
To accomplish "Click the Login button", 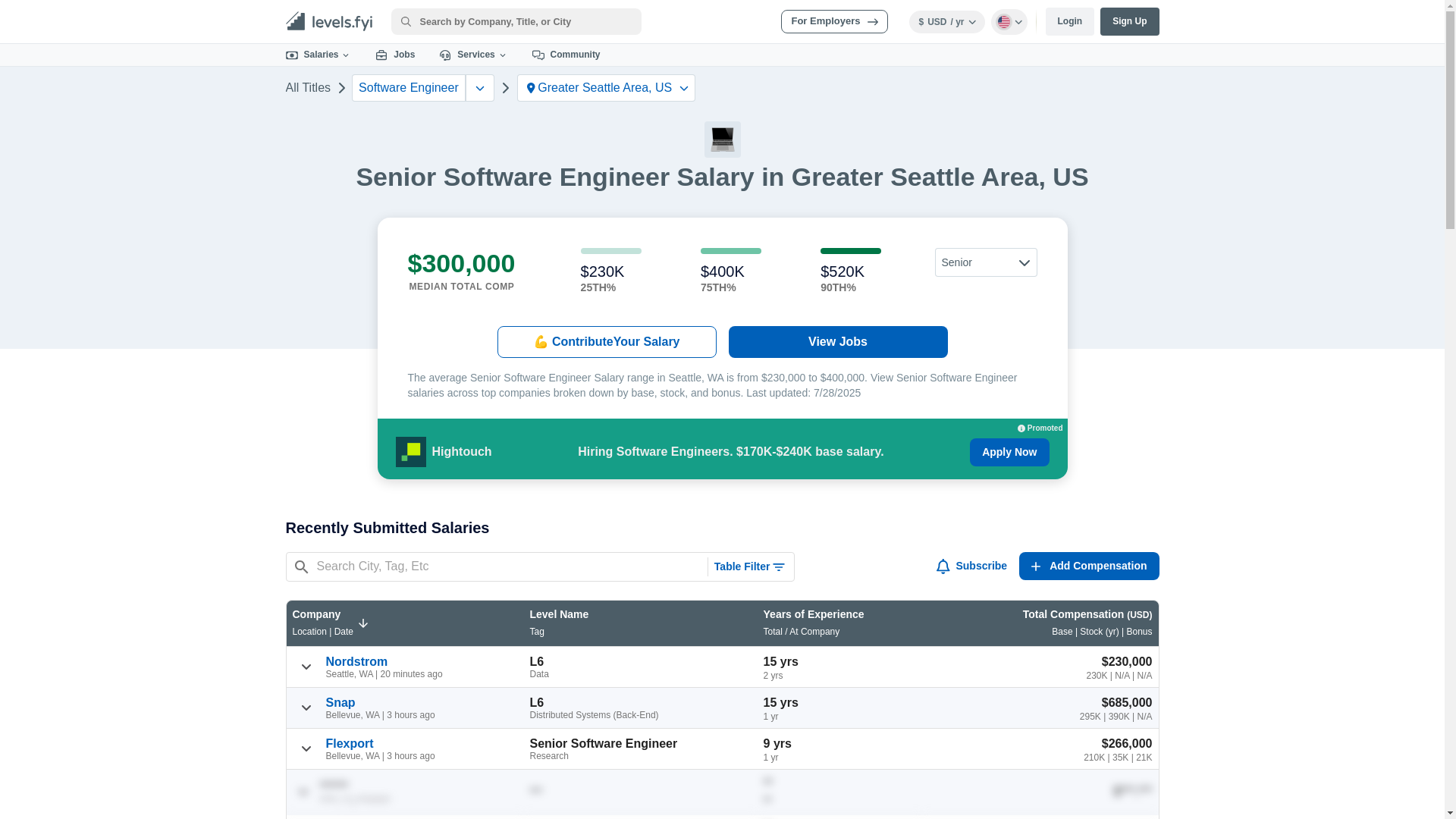I will coord(1069,21).
